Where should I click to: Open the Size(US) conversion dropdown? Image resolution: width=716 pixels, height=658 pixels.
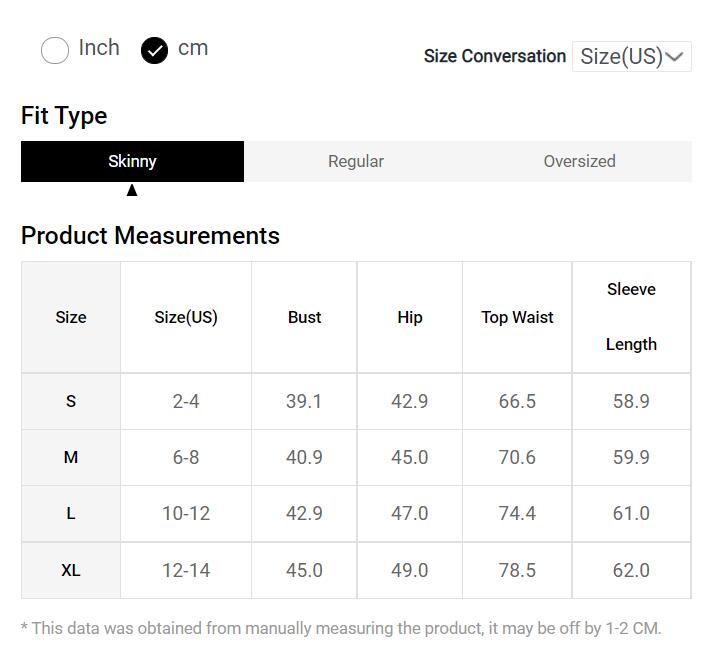click(x=631, y=56)
